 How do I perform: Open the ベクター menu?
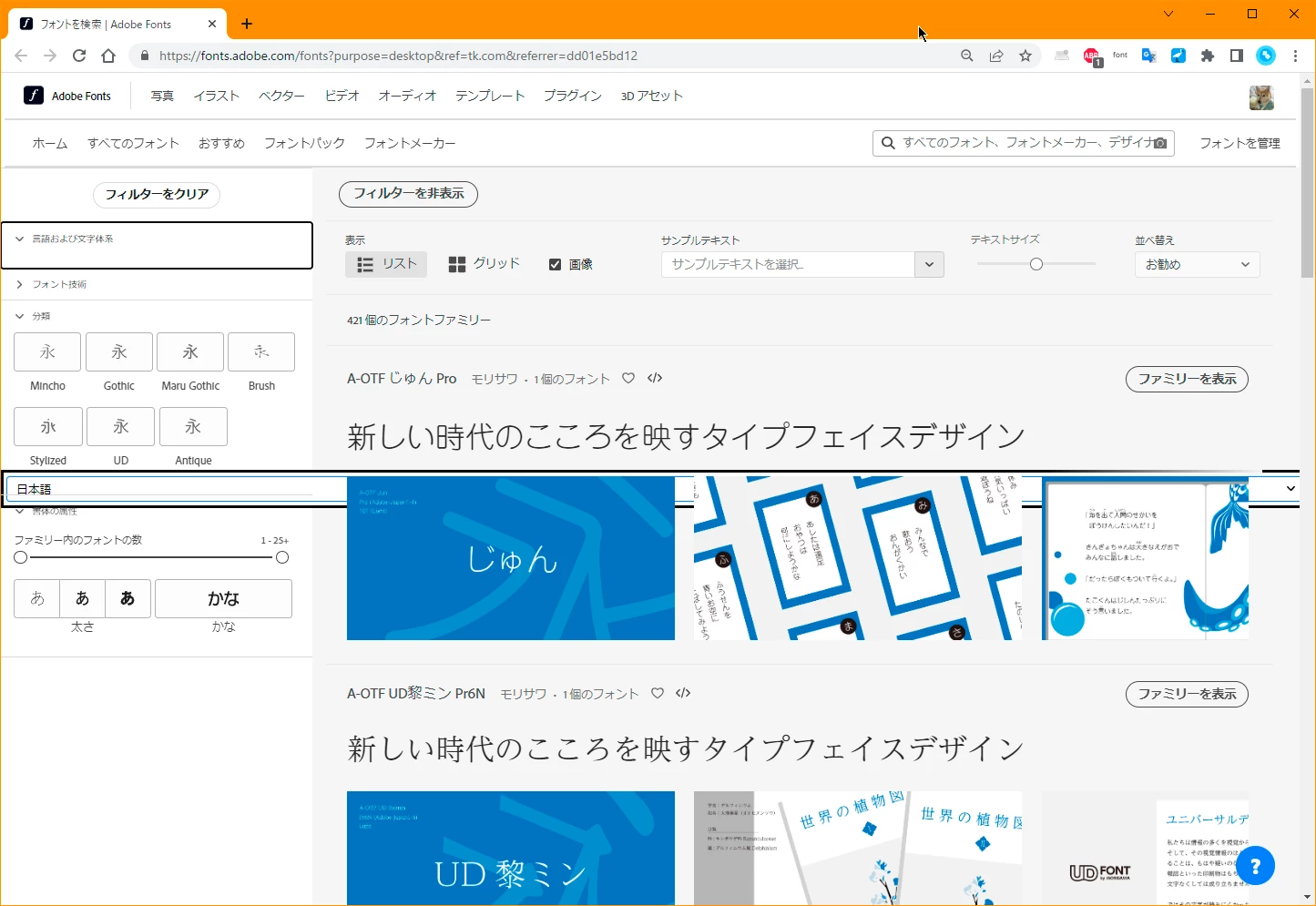tap(281, 96)
